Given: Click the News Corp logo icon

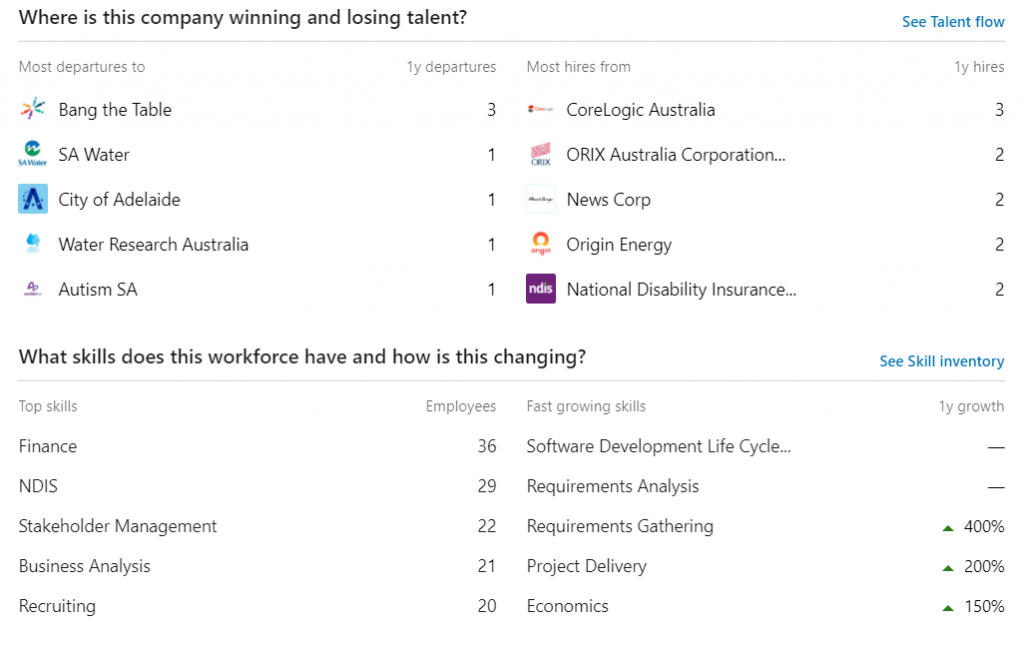Looking at the screenshot, I should (x=541, y=199).
